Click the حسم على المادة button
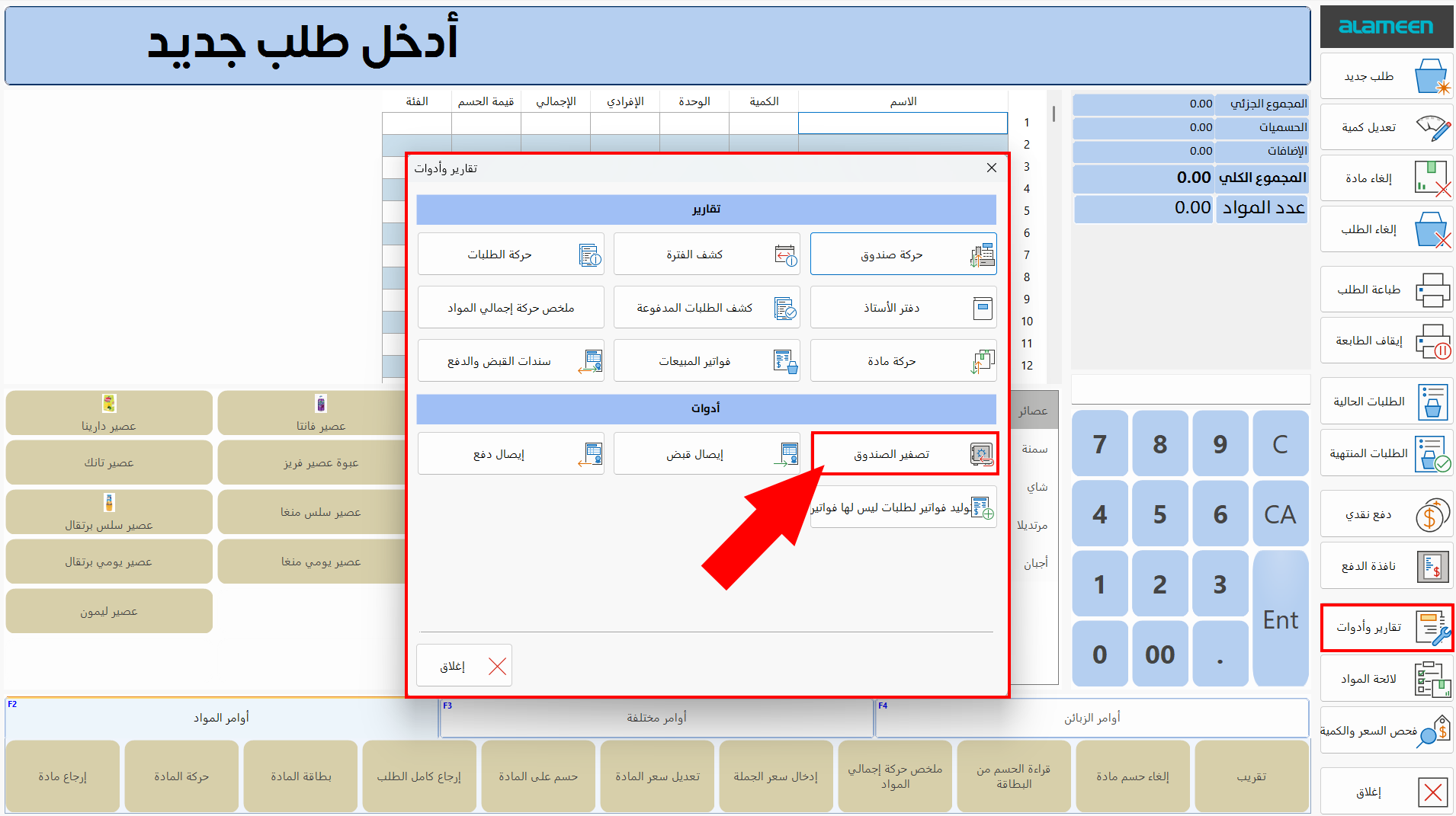 (538, 776)
